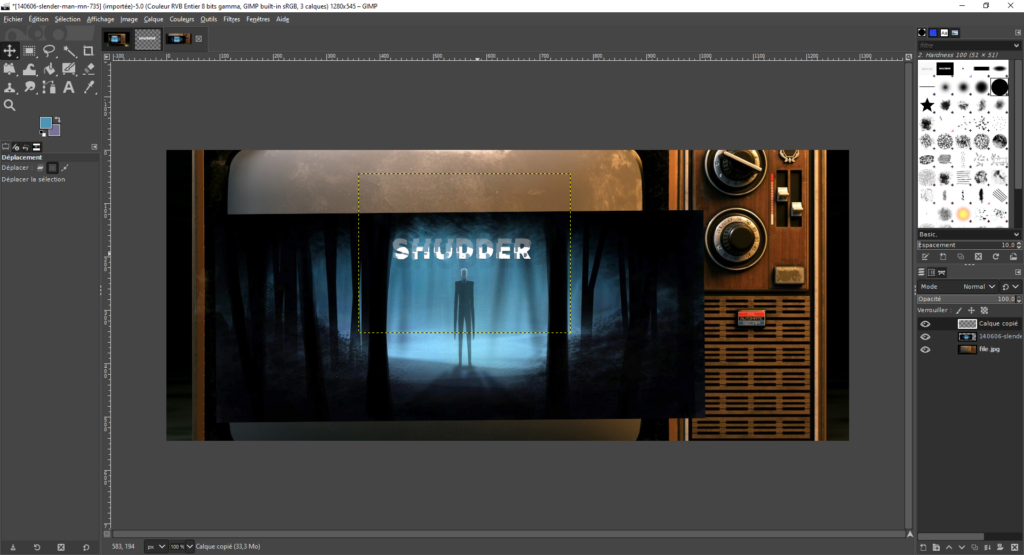Open the Undo History tab
1024x555 pixels.
(x=26, y=147)
